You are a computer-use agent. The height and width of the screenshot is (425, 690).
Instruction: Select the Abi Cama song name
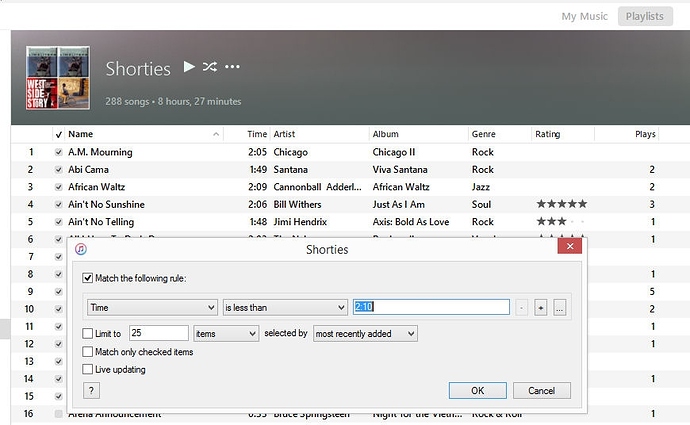tap(88, 170)
